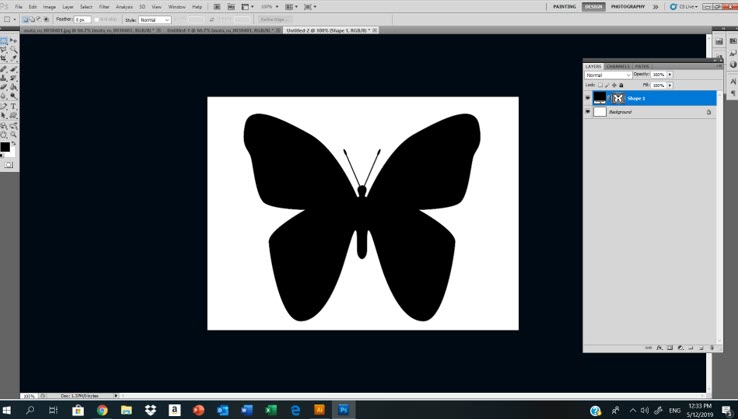This screenshot has width=738, height=419.
Task: Select the Spot Healing Brush tool
Action: point(4,69)
